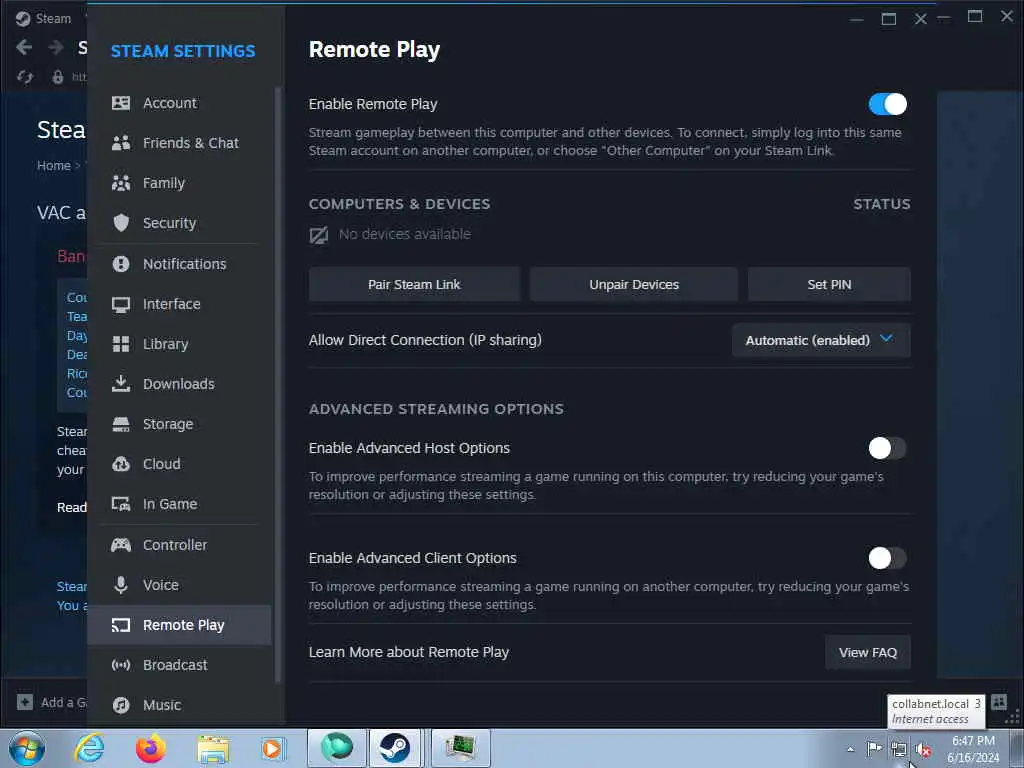Select the Voice microphone icon

coord(121,584)
